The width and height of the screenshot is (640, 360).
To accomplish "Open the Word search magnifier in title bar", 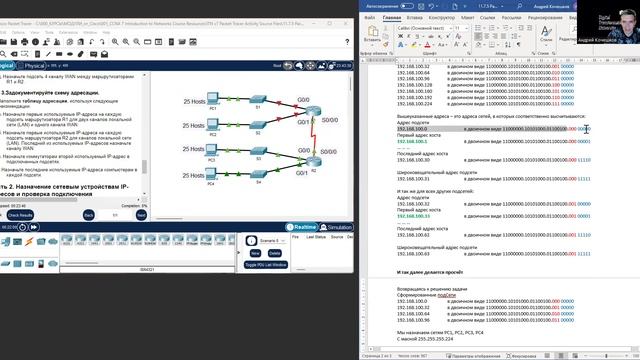I will [520, 6].
